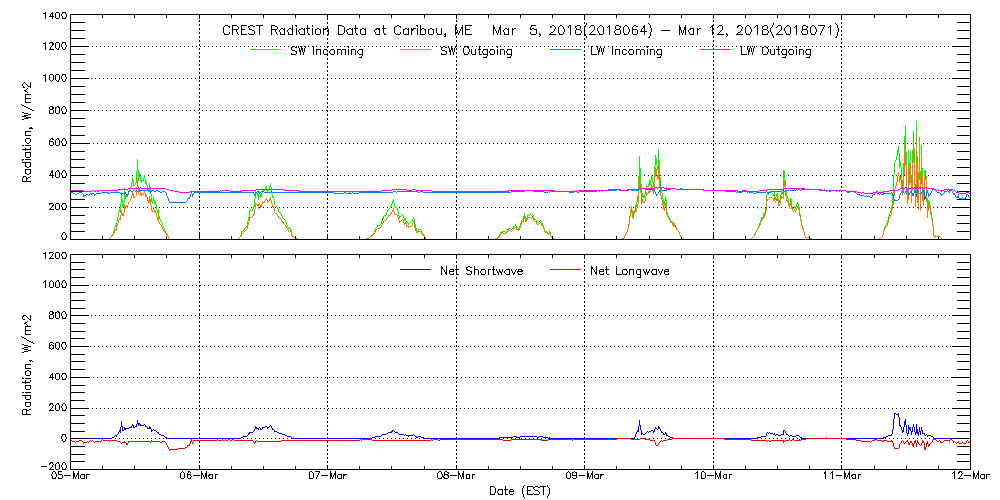Click the 08-Mar date tick label
1000x500 pixels.
[x=456, y=476]
